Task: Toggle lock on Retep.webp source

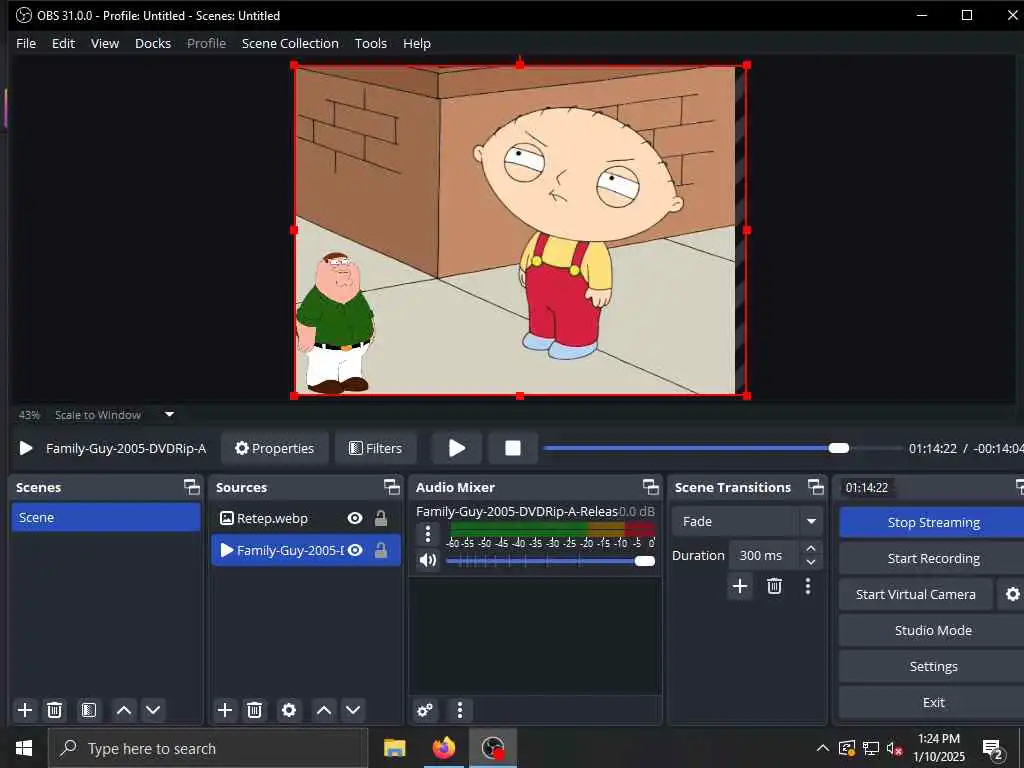Action: tap(381, 519)
